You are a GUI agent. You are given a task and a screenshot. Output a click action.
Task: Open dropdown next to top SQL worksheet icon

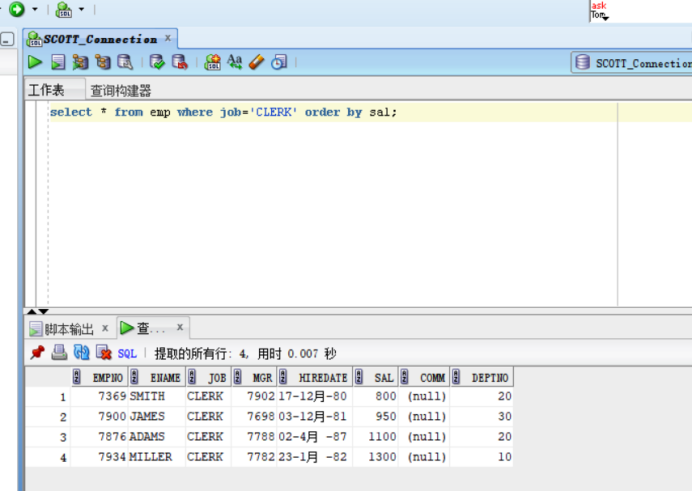tap(82, 9)
